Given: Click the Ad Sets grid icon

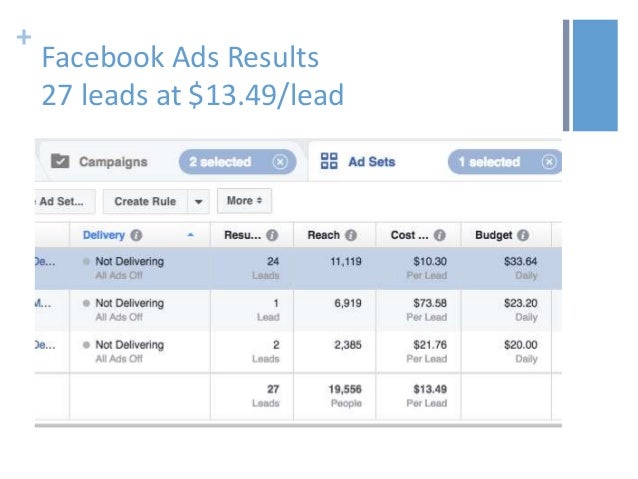Looking at the screenshot, I should (329, 161).
